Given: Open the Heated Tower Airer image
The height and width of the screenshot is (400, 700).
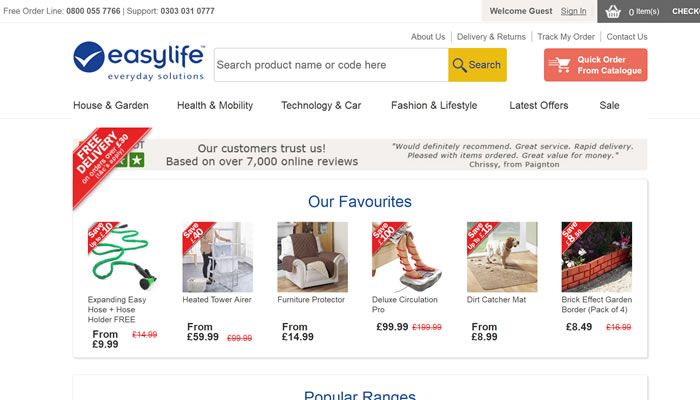Looking at the screenshot, I should [217, 256].
